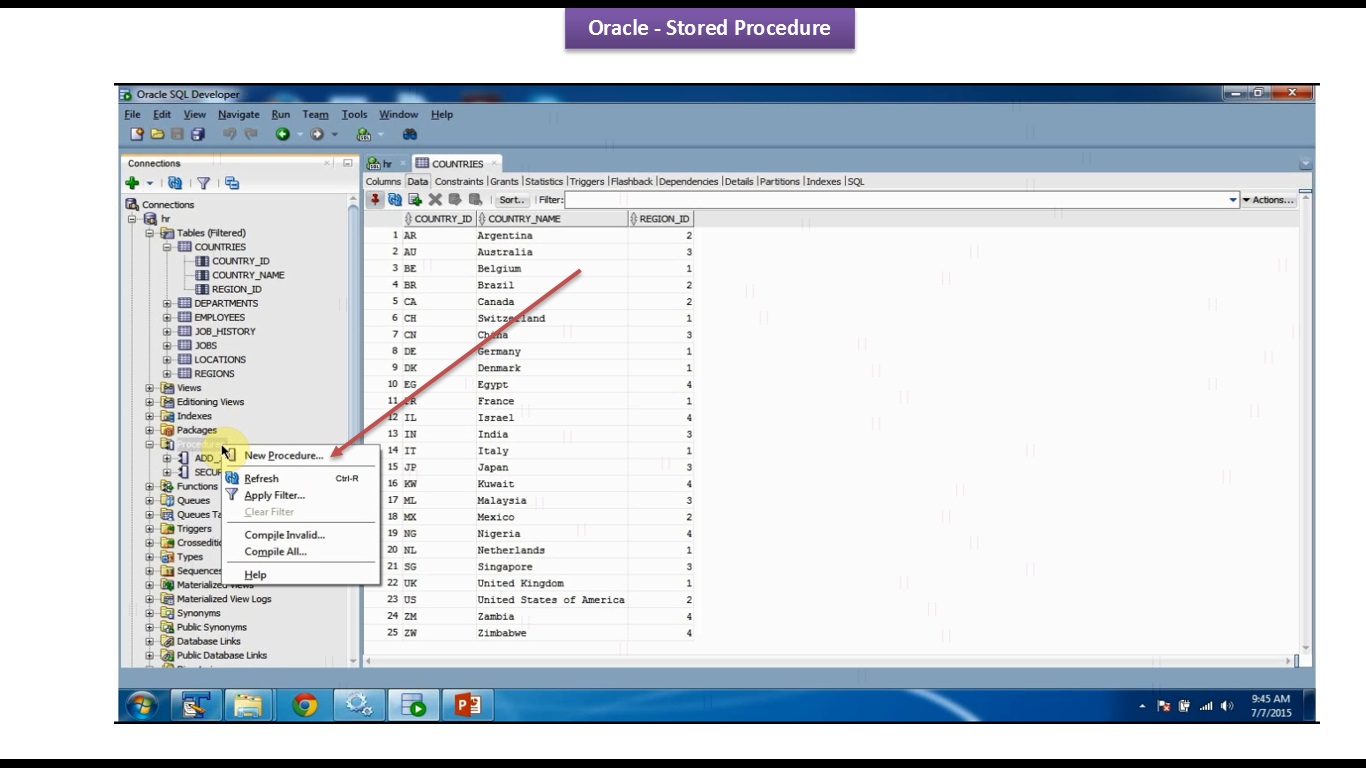Click the COUNTRY_NAME column header
Screen dimensions: 1366x768
[x=553, y=219]
